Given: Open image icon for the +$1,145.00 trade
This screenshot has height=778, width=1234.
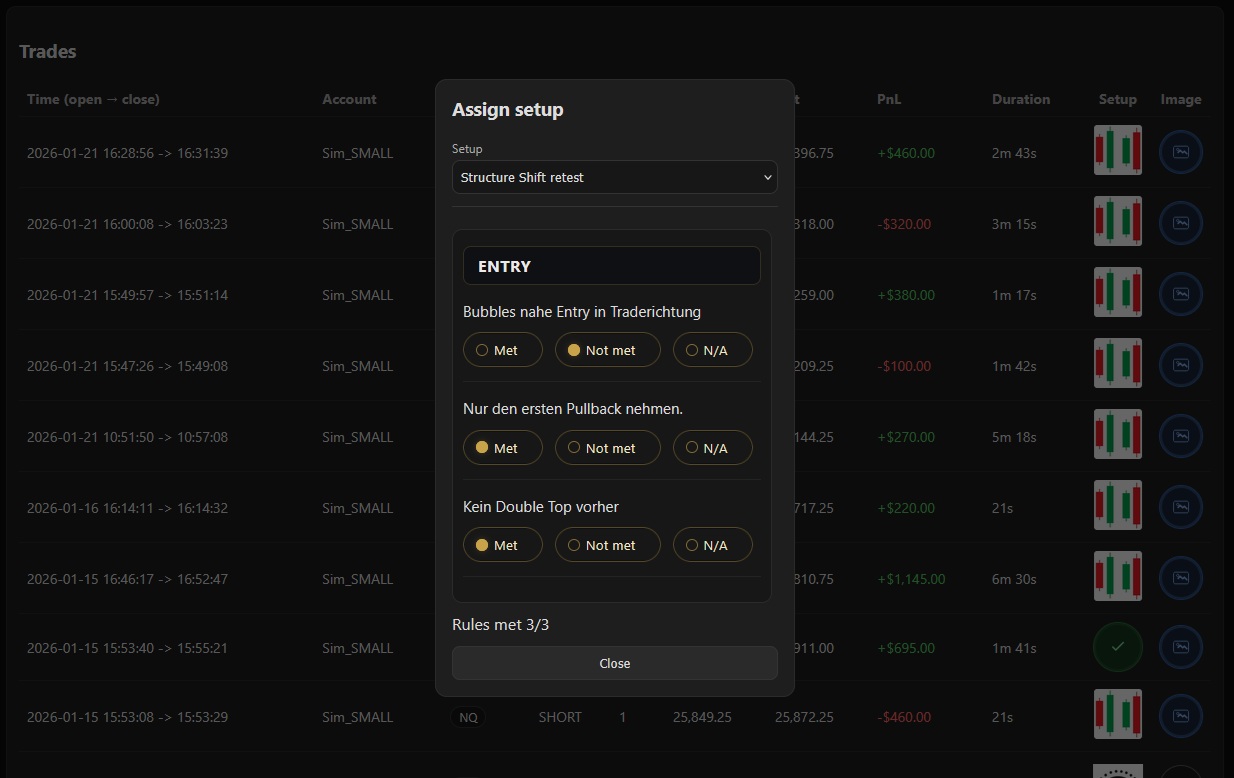Looking at the screenshot, I should coord(1180,578).
